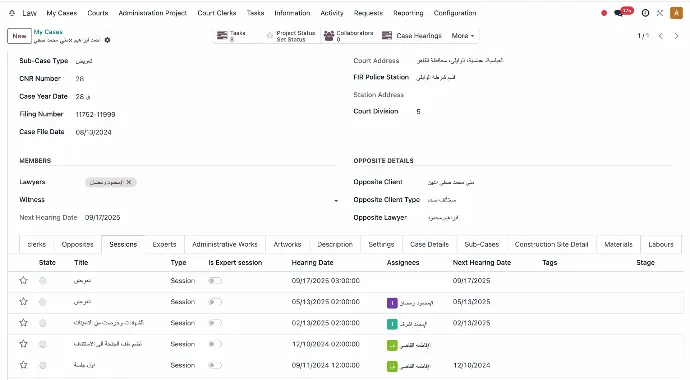The height and width of the screenshot is (380, 690).
Task: Open the My Cases menu
Action: click(62, 13)
